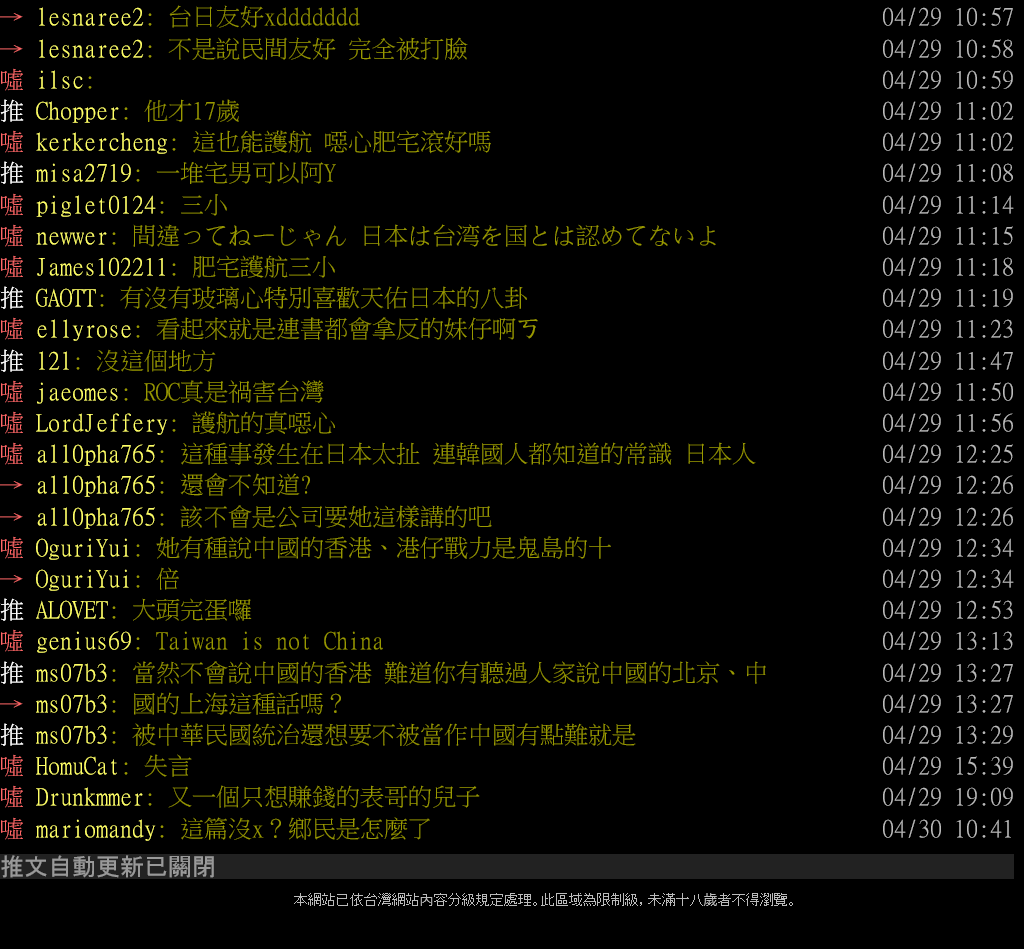Click the timestamp 04/30 10:41
This screenshot has height=949, width=1024.
click(x=948, y=829)
